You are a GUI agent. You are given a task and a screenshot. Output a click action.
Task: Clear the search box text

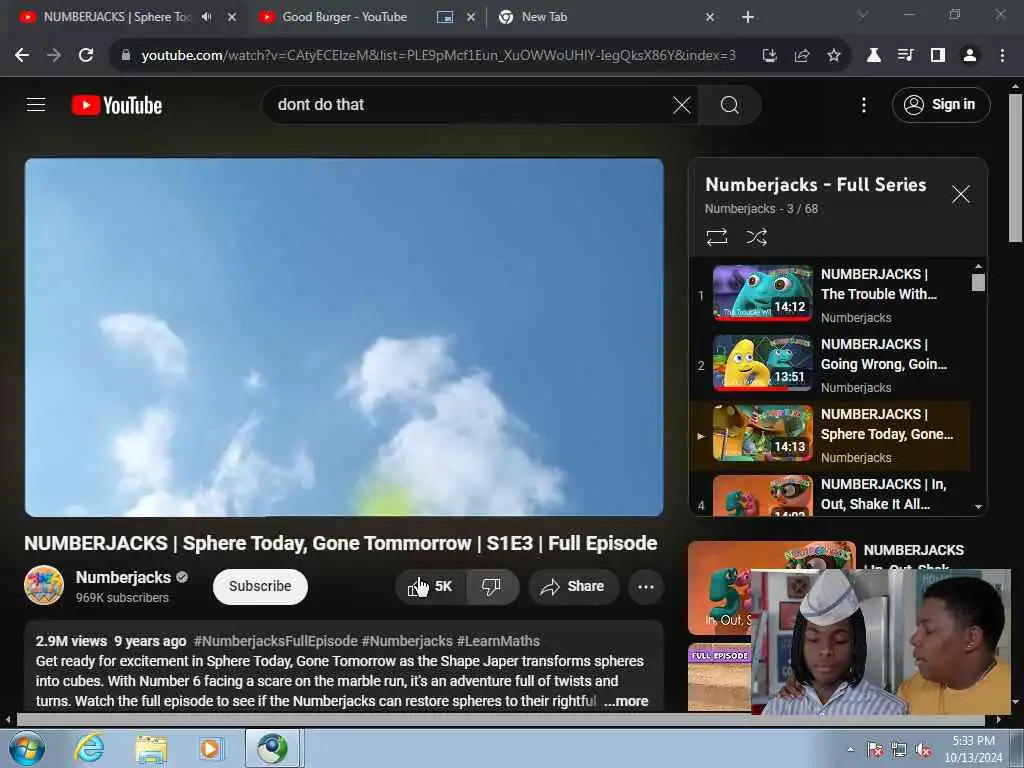(681, 104)
